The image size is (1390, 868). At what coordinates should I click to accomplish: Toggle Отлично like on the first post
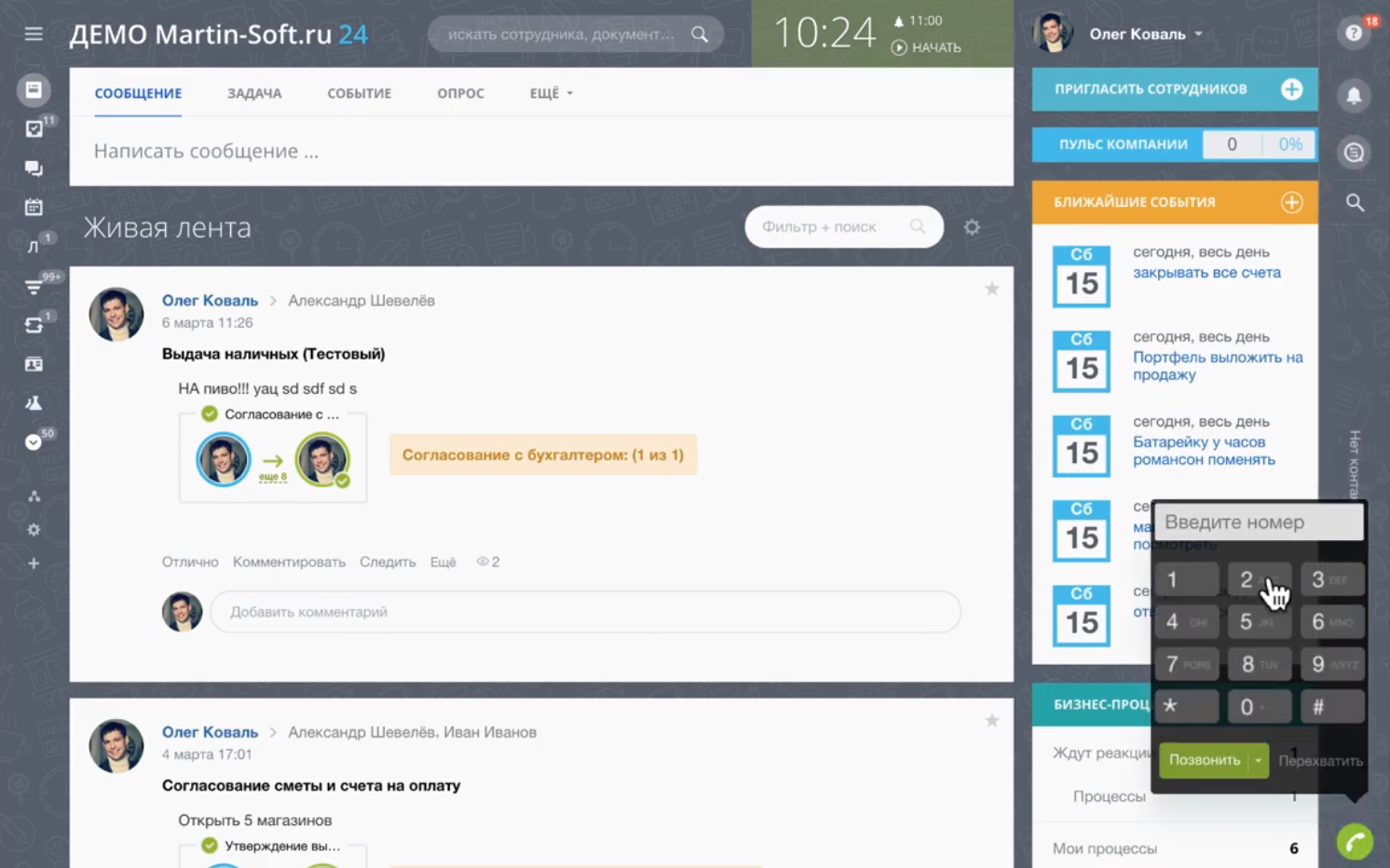pos(190,562)
